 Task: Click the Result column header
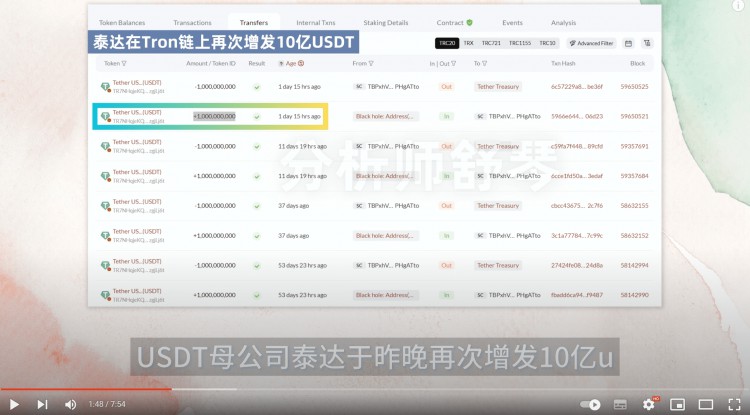257,63
